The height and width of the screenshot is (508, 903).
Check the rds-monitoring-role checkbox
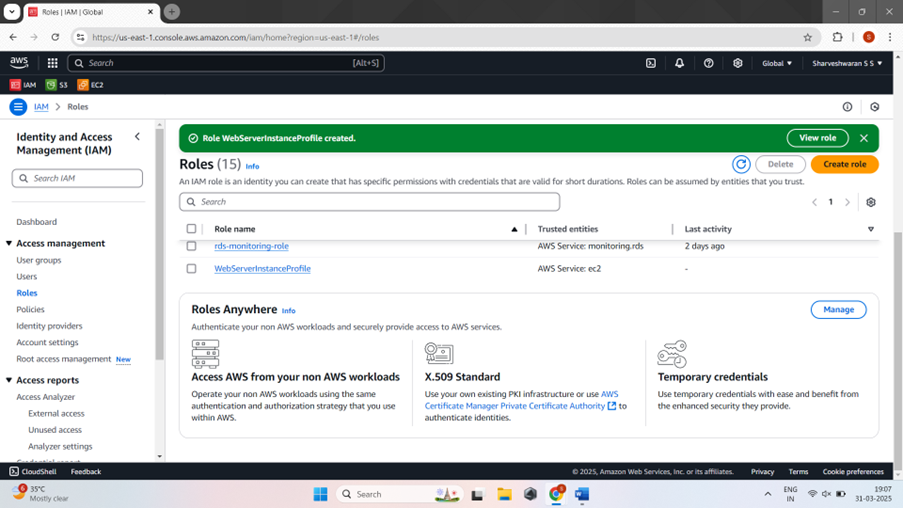[x=191, y=246]
